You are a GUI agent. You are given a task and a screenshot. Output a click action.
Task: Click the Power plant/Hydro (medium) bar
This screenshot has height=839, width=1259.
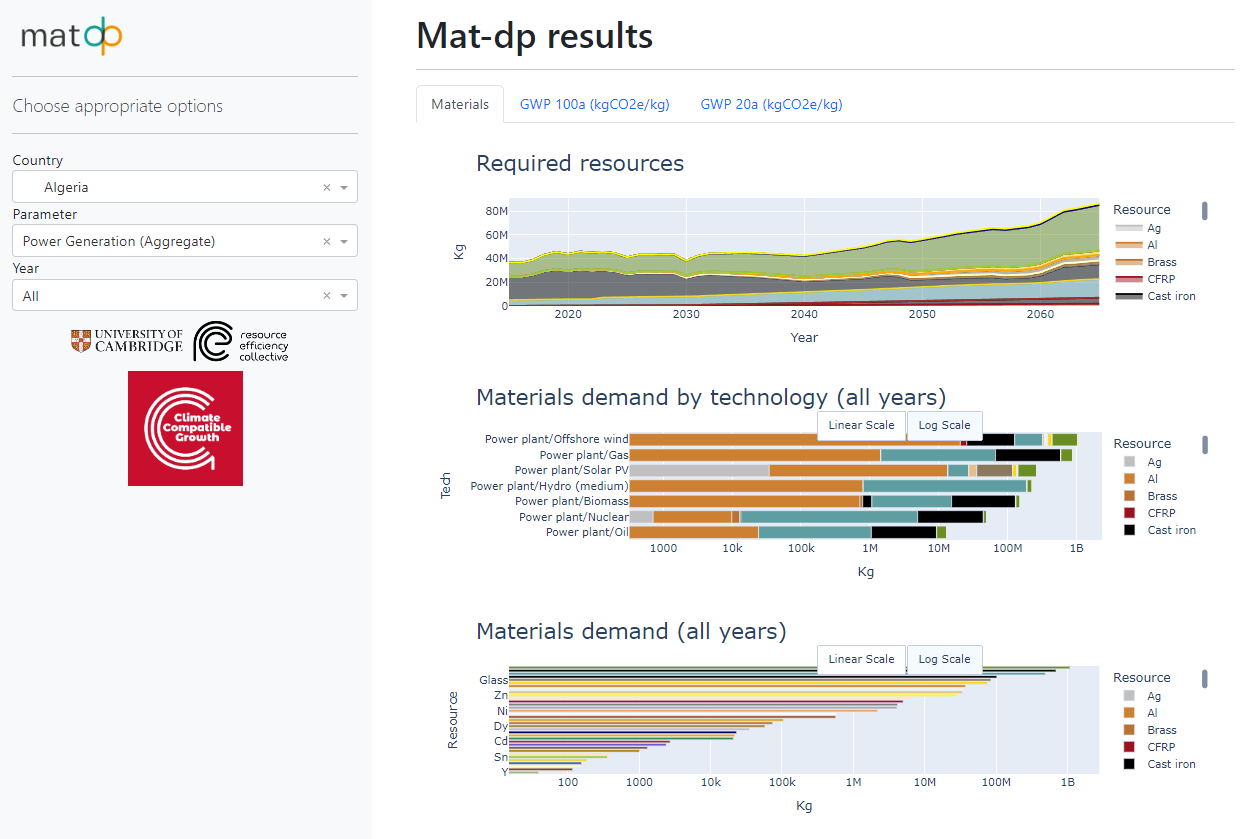point(830,486)
